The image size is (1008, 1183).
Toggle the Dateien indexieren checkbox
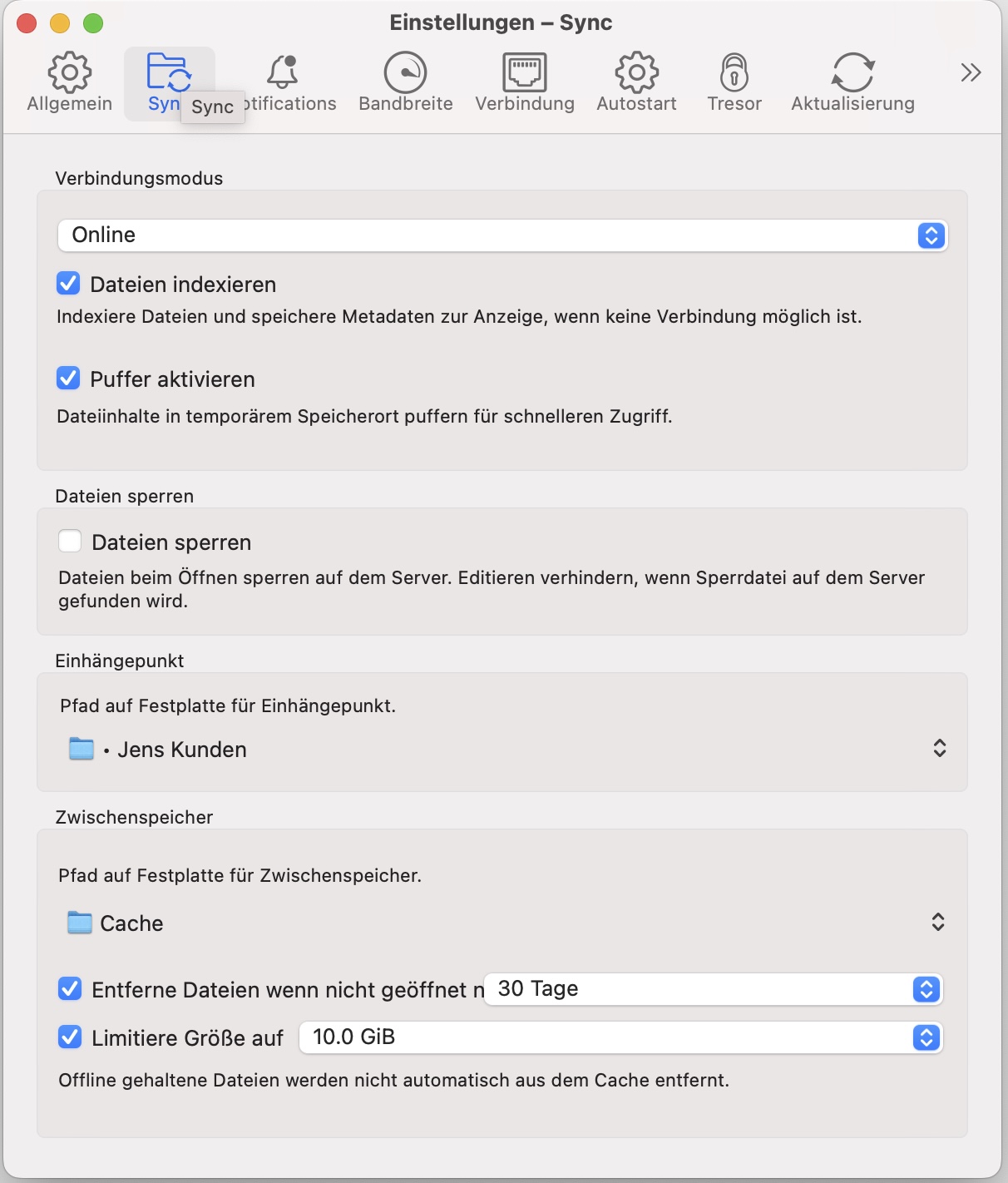(68, 284)
